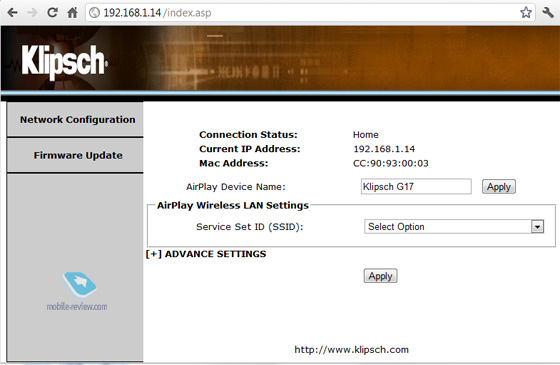Reload the page with the refresh icon
Screen dimensions: 560x365
click(x=52, y=12)
